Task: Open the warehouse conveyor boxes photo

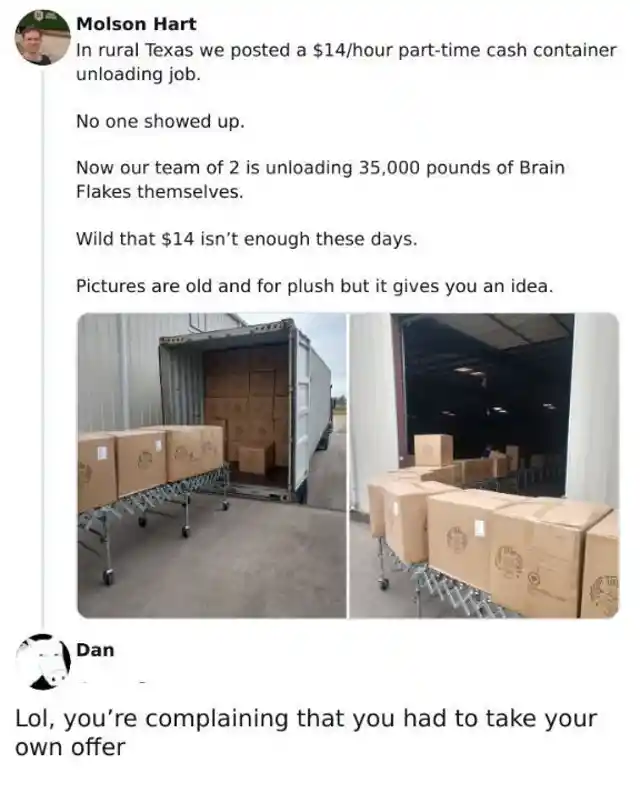Action: (x=484, y=466)
